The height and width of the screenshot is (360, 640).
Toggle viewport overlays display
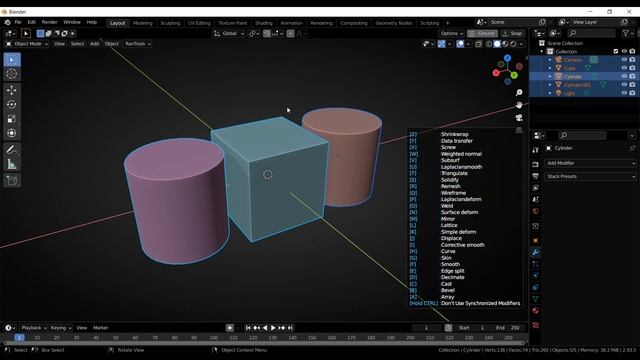click(x=460, y=44)
